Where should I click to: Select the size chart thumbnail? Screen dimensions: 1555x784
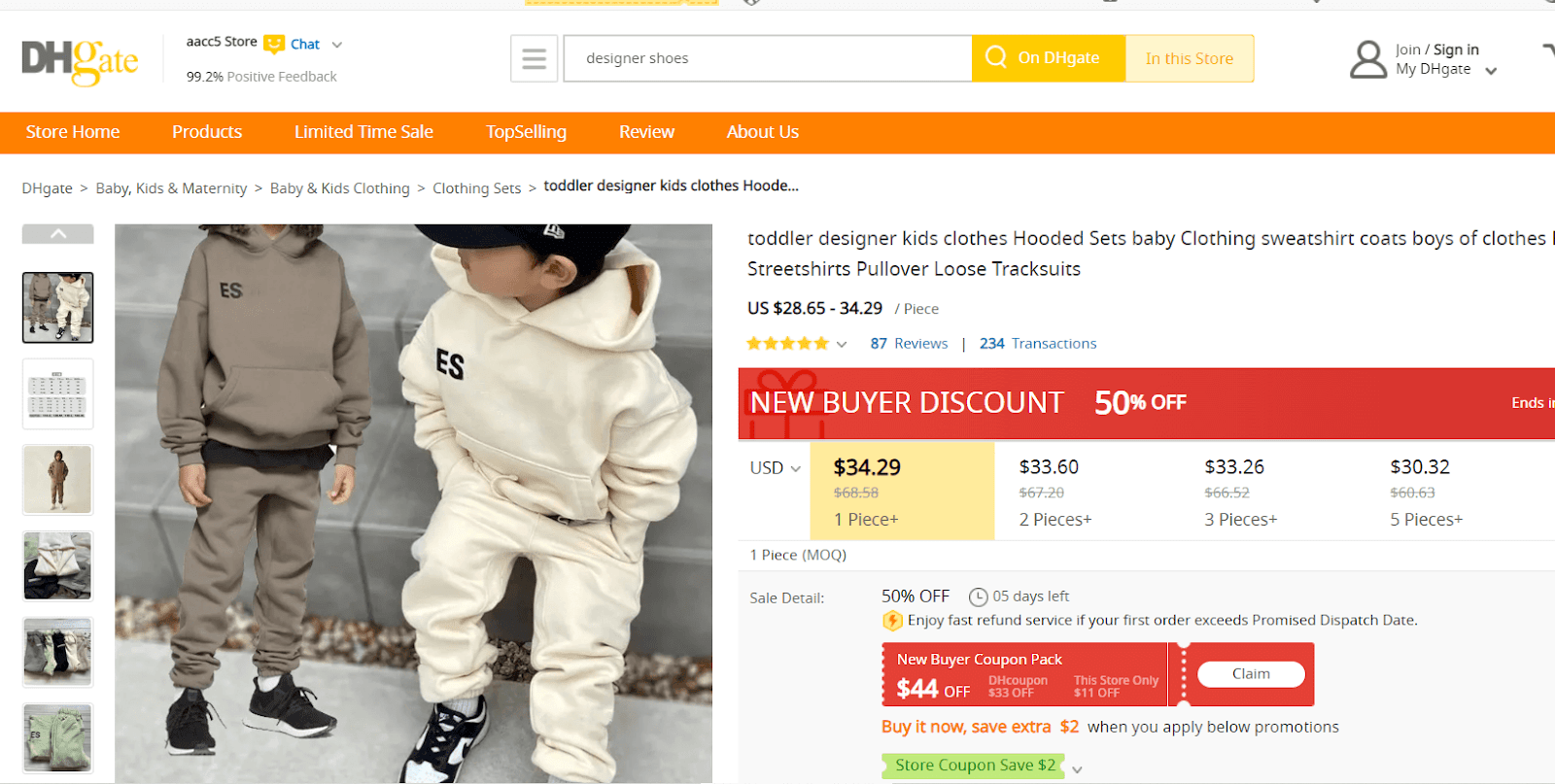[x=58, y=393]
